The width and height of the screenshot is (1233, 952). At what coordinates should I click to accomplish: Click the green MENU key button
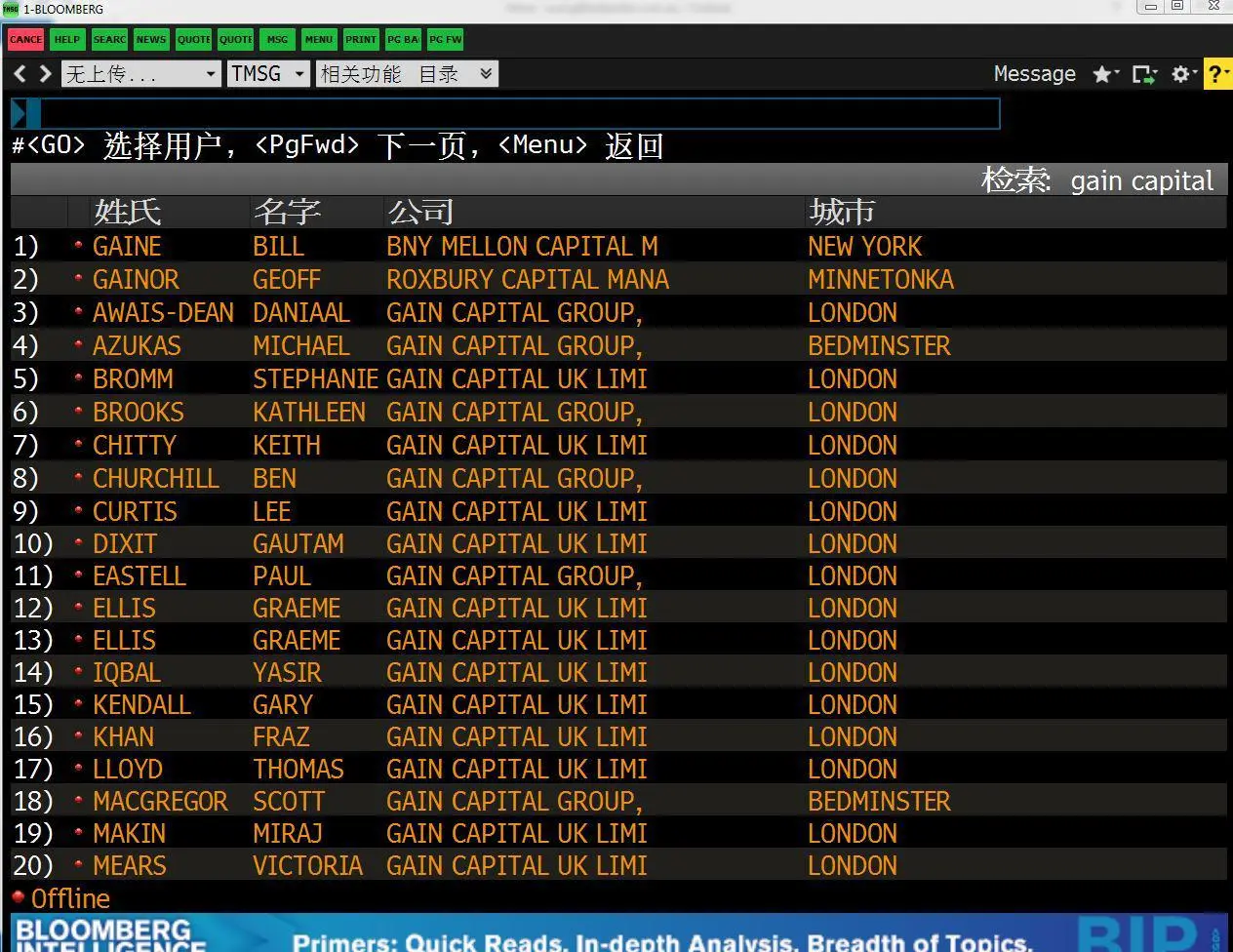click(x=319, y=39)
